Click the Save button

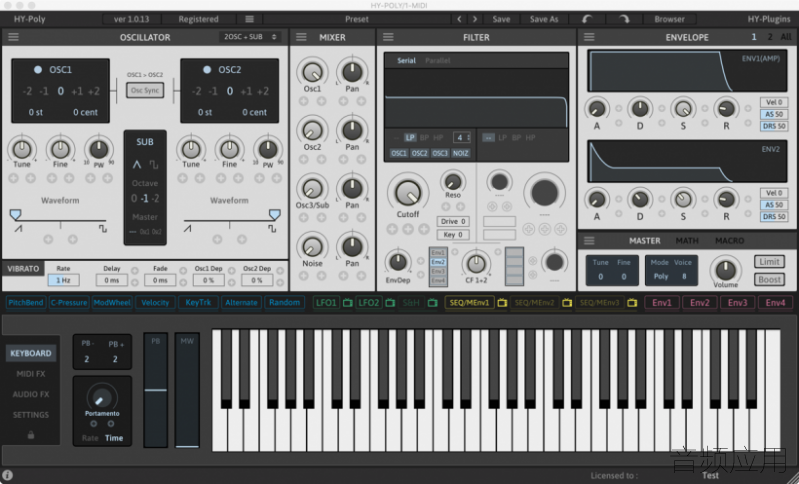501,19
